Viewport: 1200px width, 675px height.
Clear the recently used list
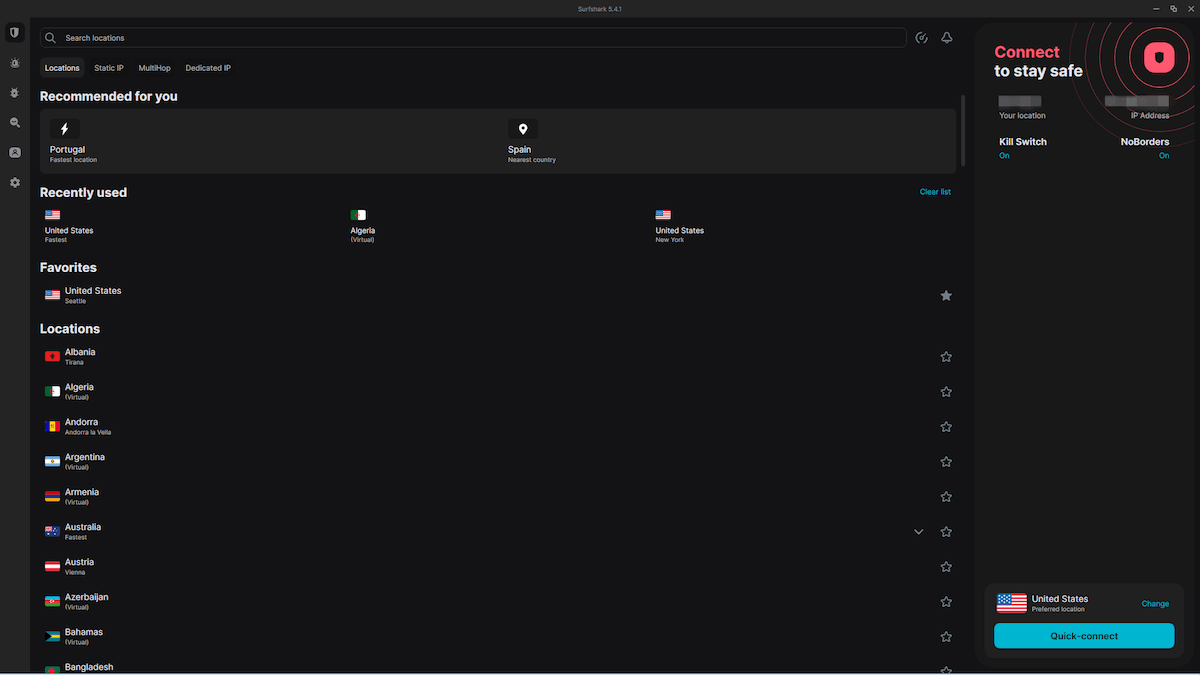click(935, 191)
